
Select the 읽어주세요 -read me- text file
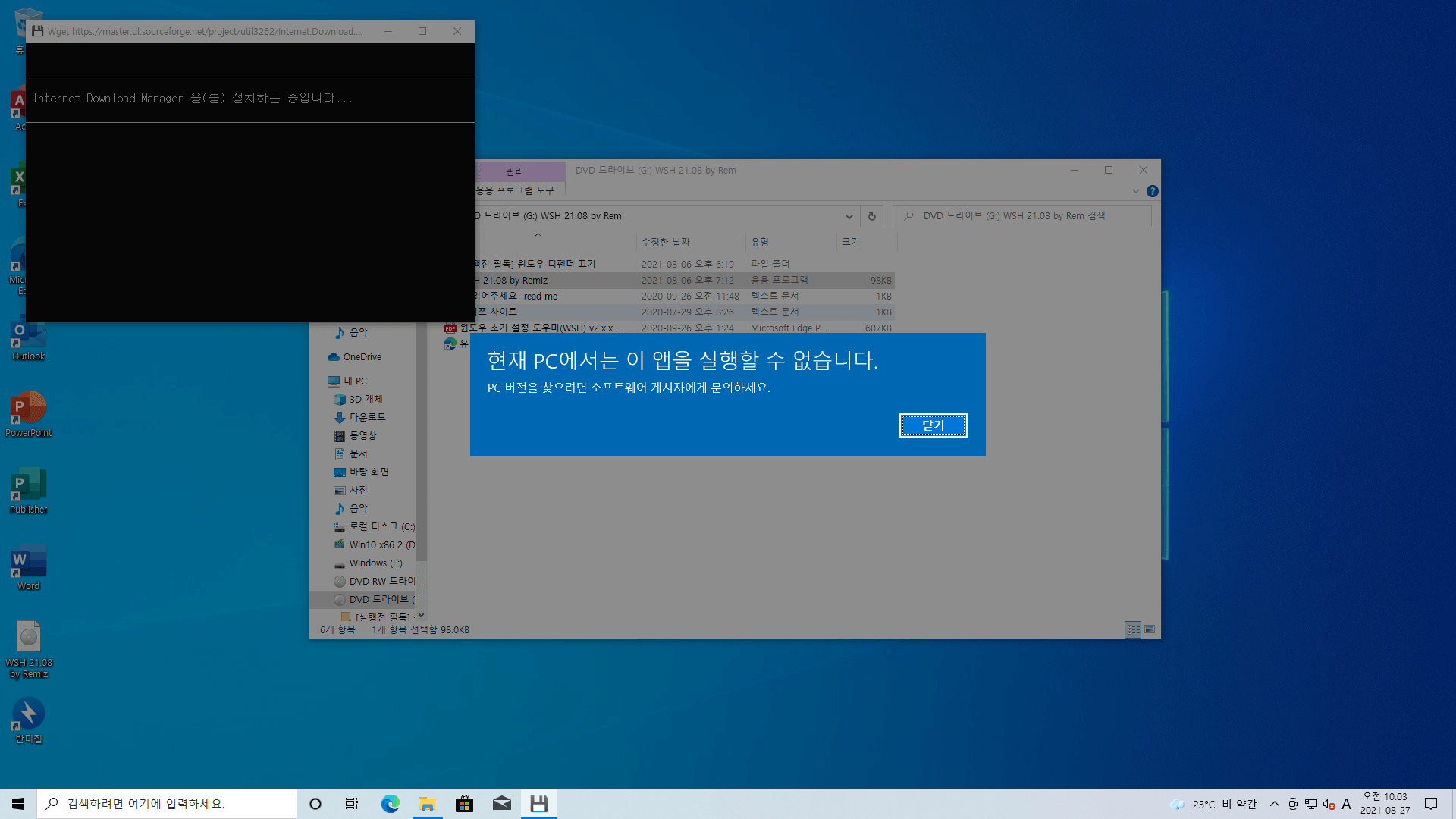pyautogui.click(x=685, y=296)
